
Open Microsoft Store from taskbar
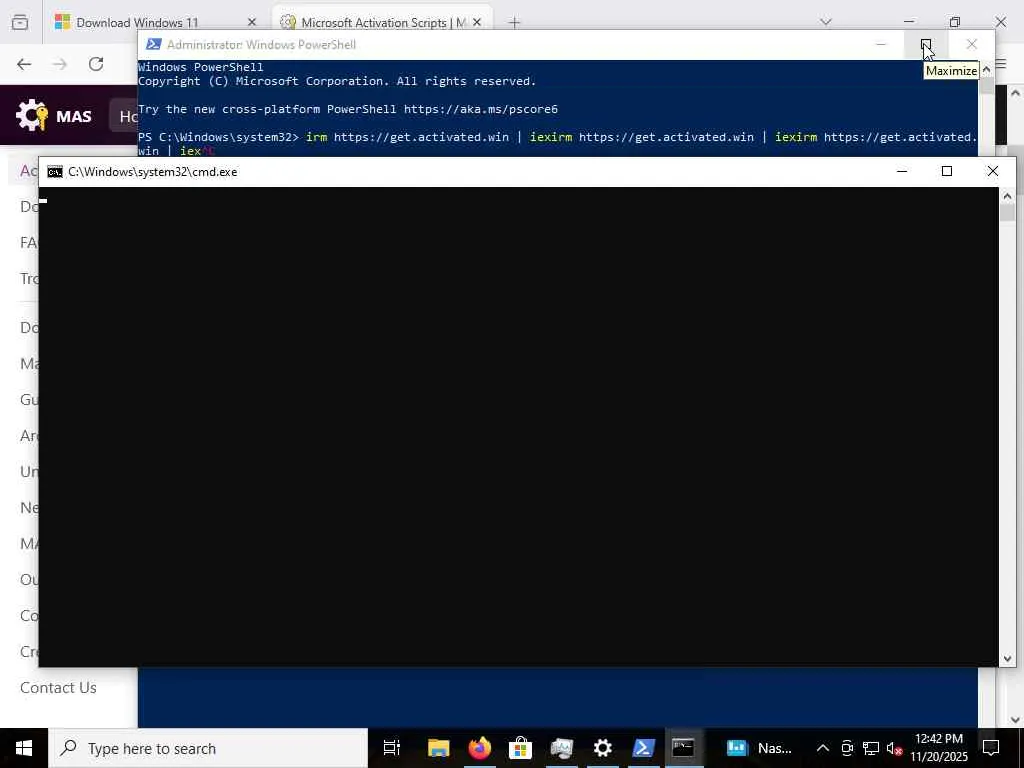(520, 748)
